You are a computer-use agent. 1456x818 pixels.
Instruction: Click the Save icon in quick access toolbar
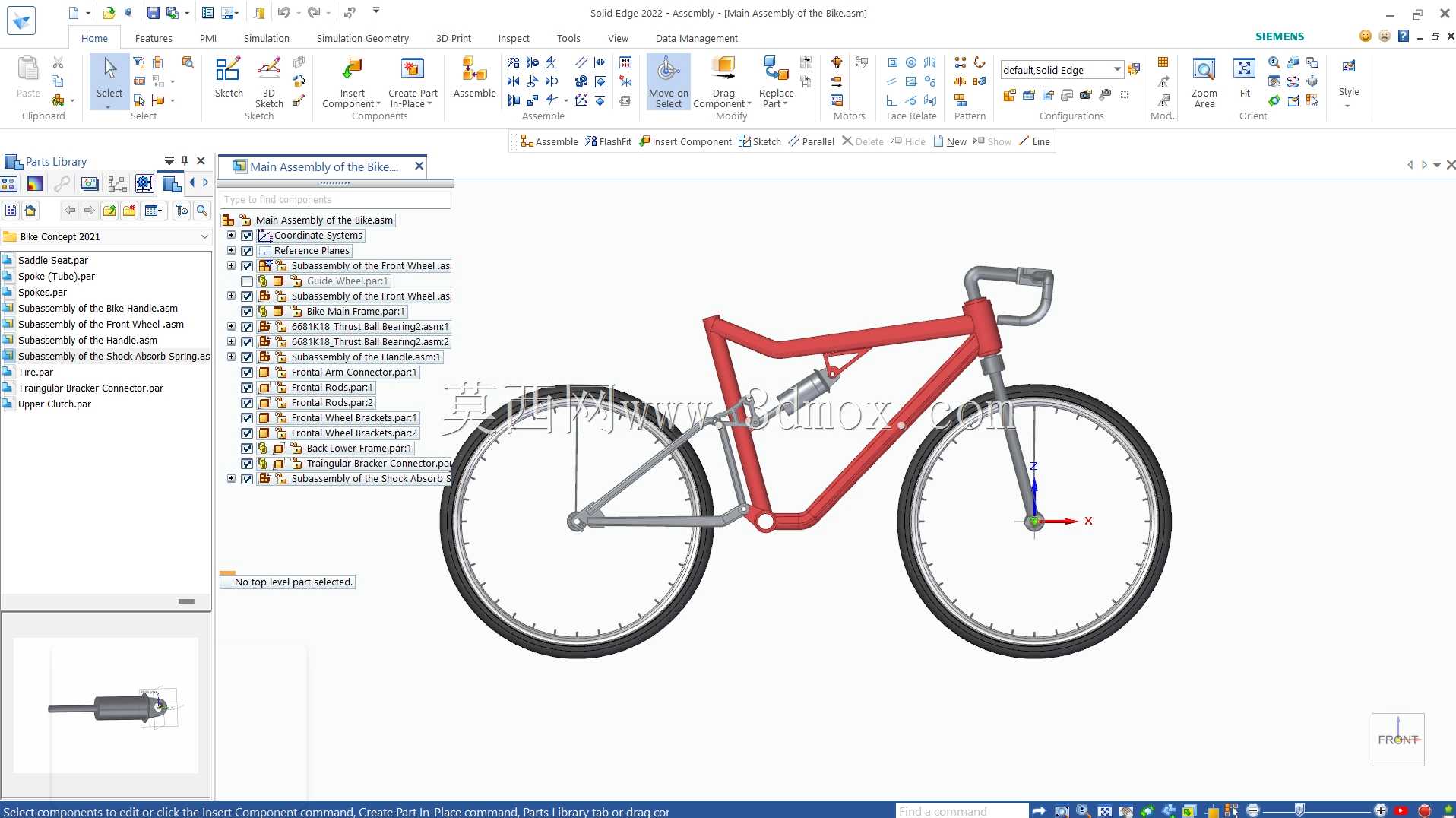[x=153, y=13]
